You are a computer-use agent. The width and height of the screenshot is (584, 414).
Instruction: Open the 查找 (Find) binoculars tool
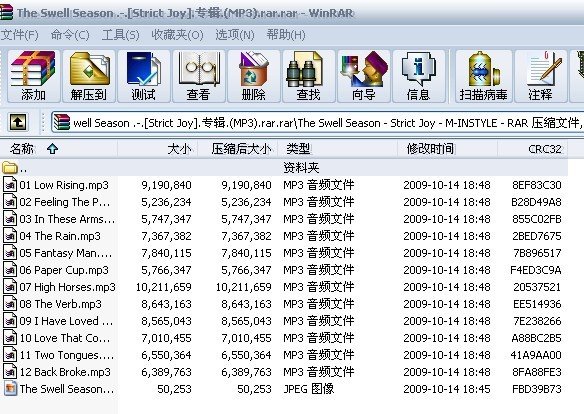[x=308, y=76]
